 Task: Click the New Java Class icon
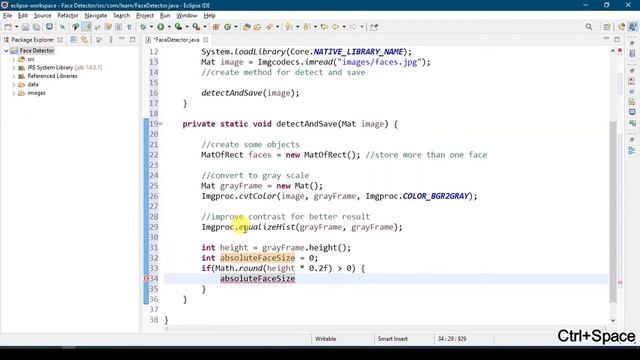point(227,27)
